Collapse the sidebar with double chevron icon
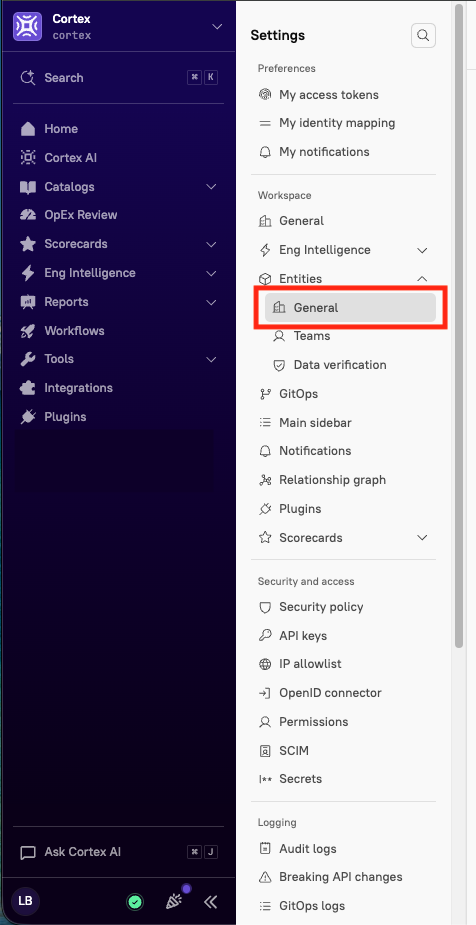 click(x=211, y=901)
